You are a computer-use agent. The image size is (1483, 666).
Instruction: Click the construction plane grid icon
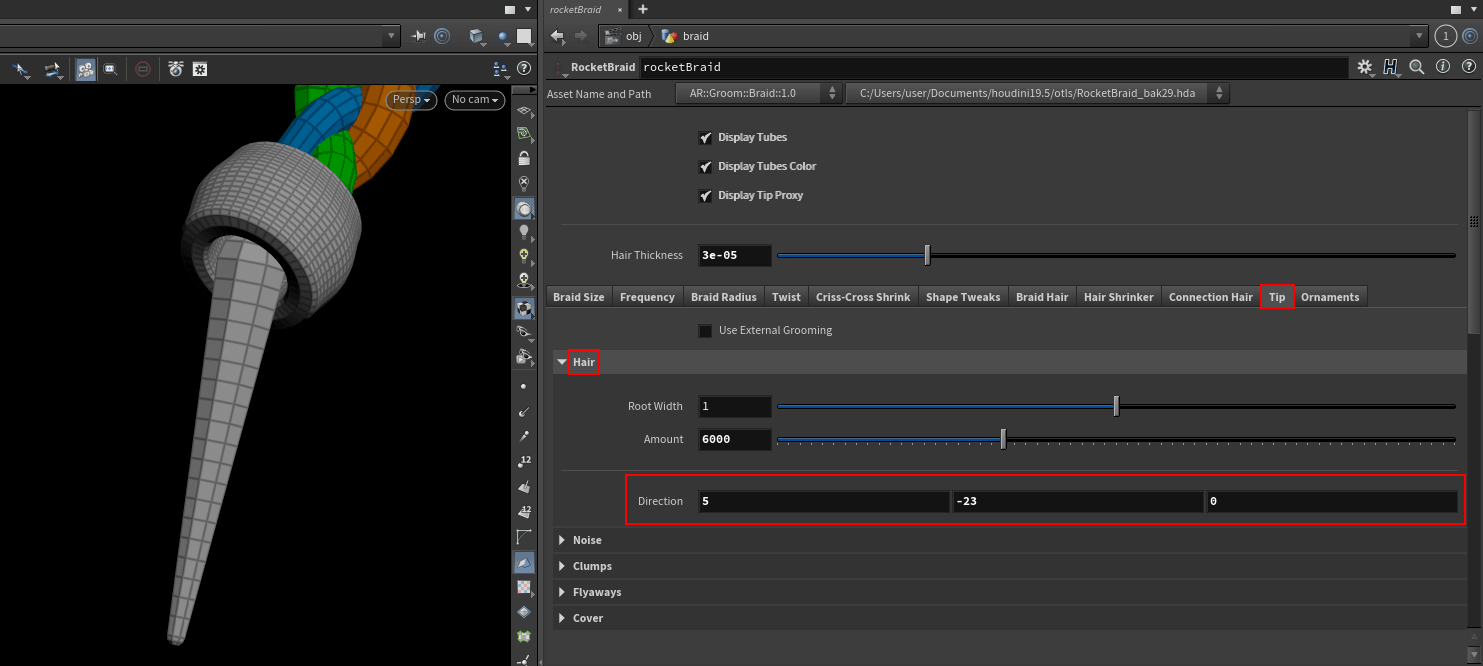[x=524, y=111]
